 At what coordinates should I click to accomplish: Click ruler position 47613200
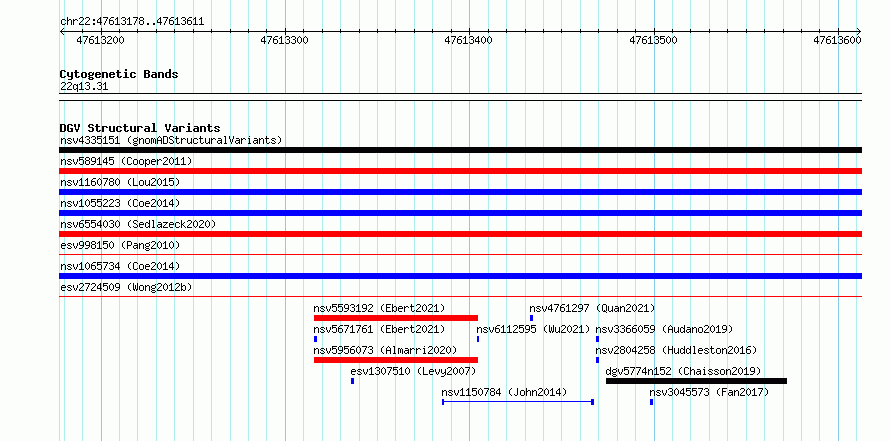click(100, 40)
